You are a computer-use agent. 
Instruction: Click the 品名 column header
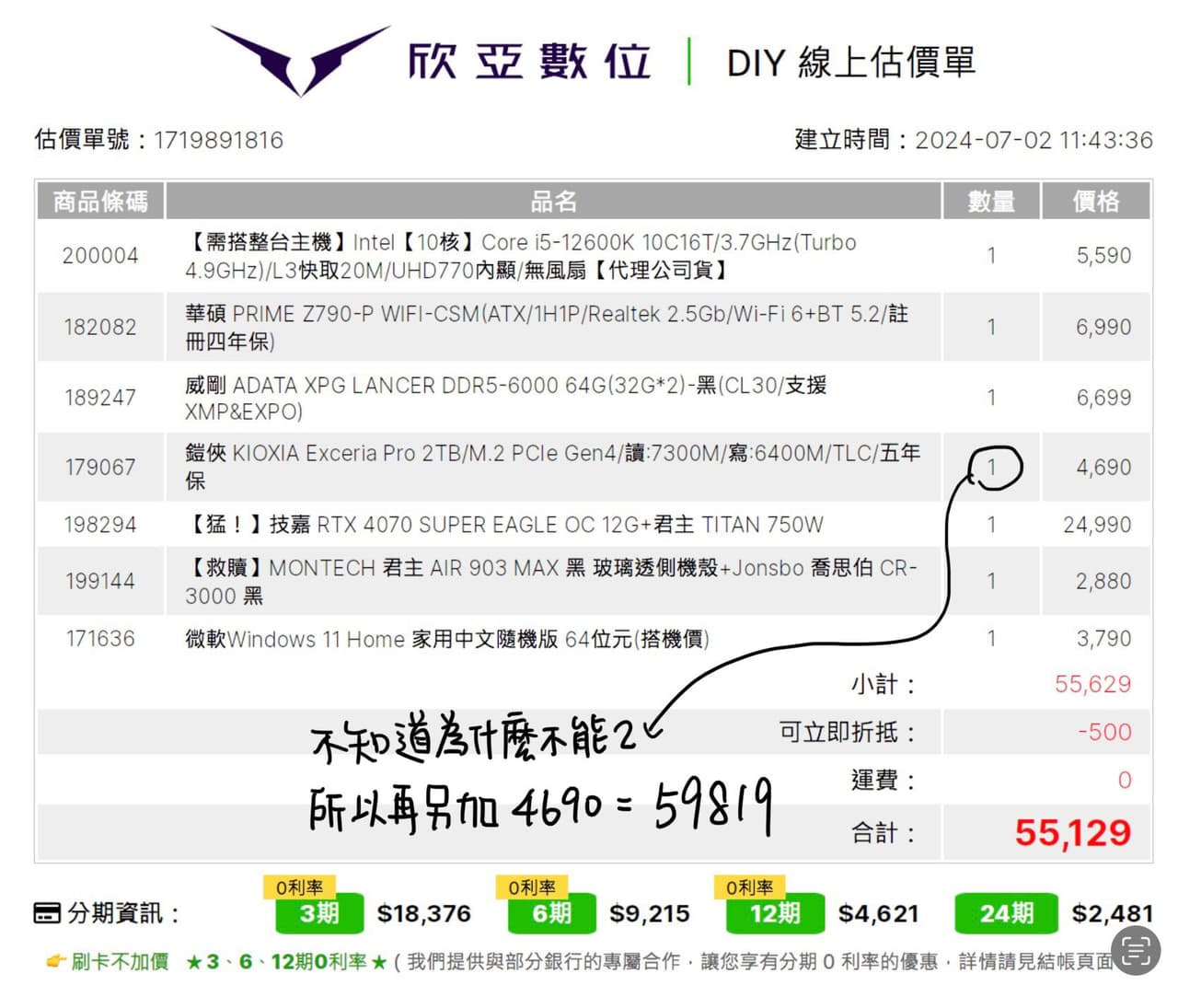553,202
